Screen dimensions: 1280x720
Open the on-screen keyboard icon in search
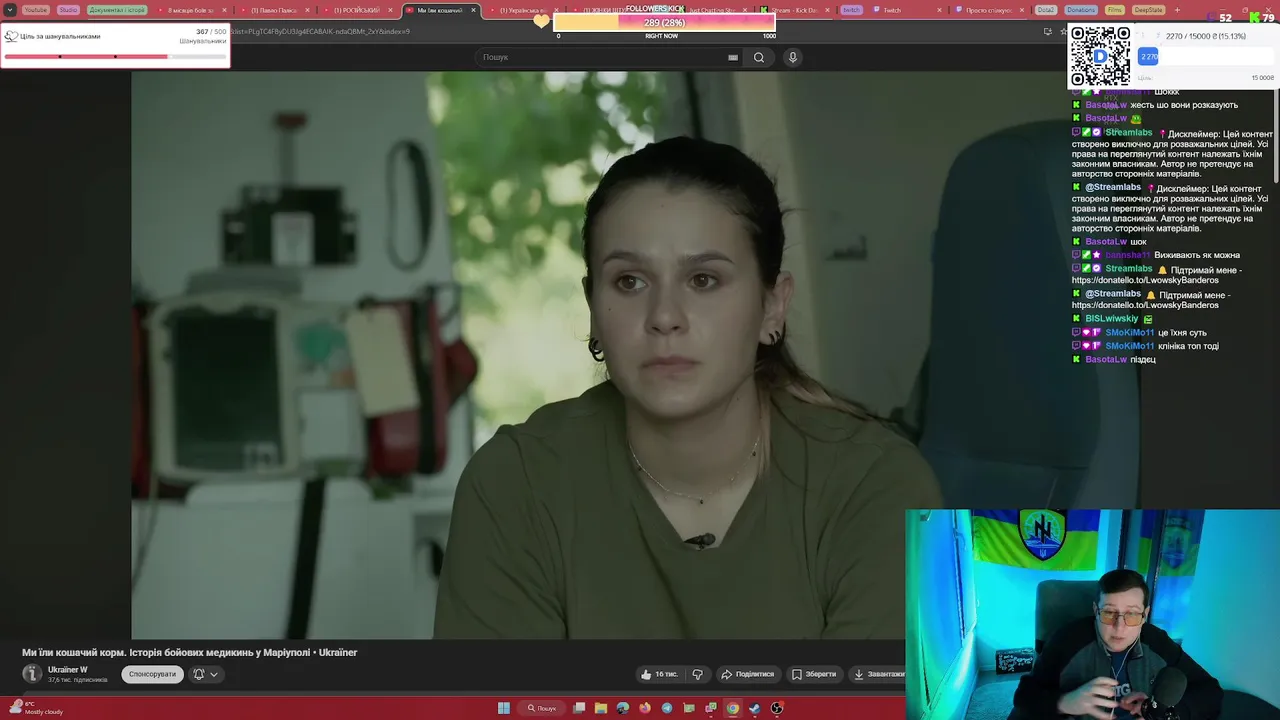(x=733, y=57)
